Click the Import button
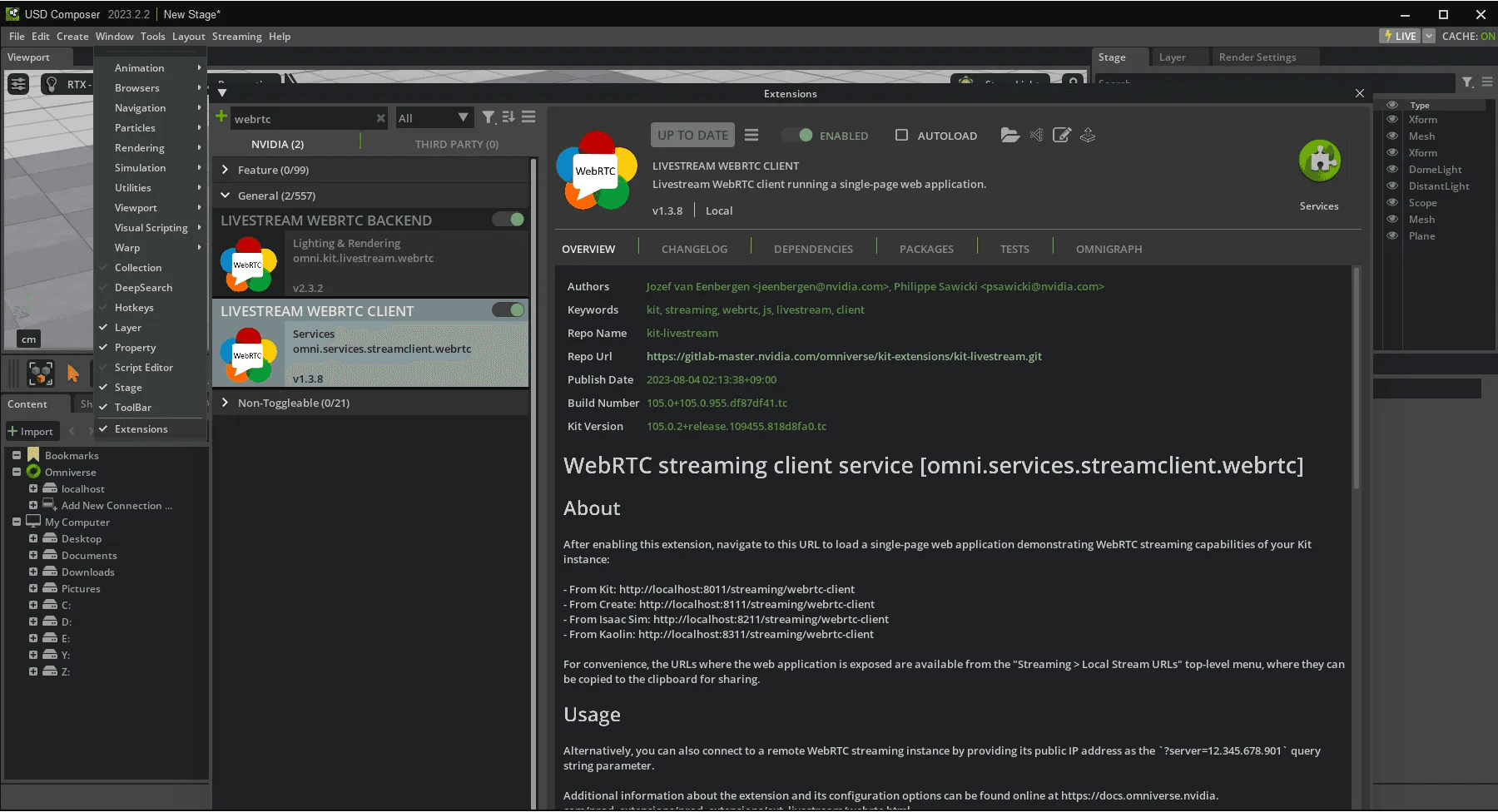The width and height of the screenshot is (1498, 812). (31, 431)
